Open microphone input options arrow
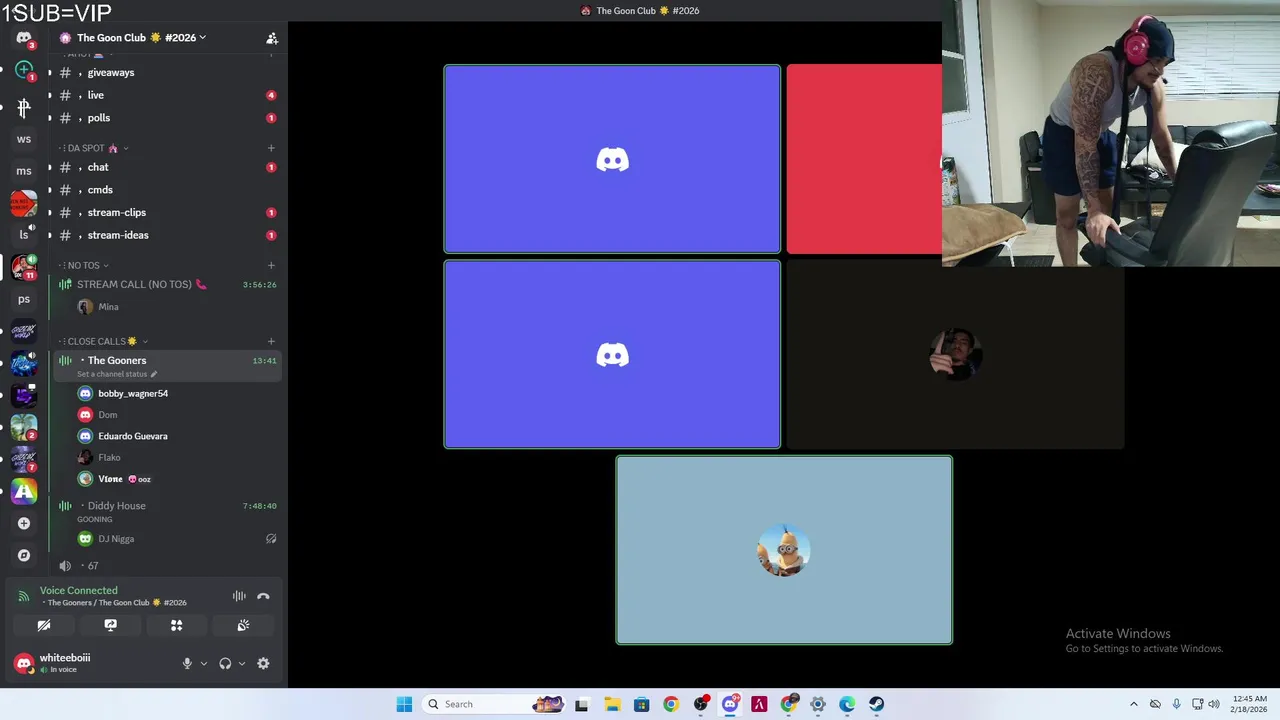This screenshot has width=1280, height=720. tap(203, 663)
